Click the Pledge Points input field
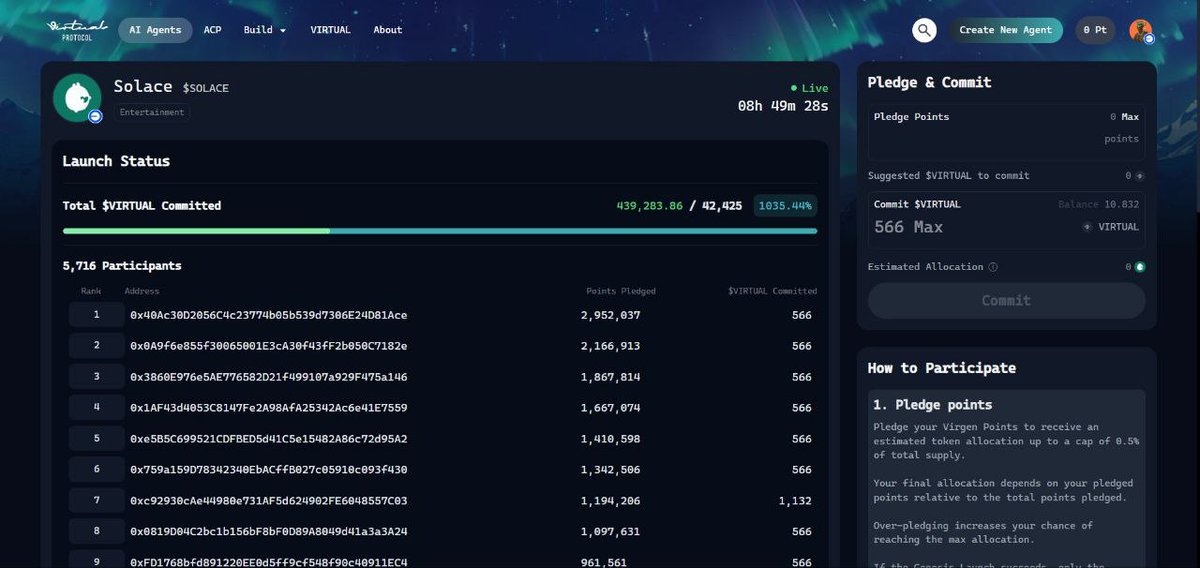 [1006, 131]
